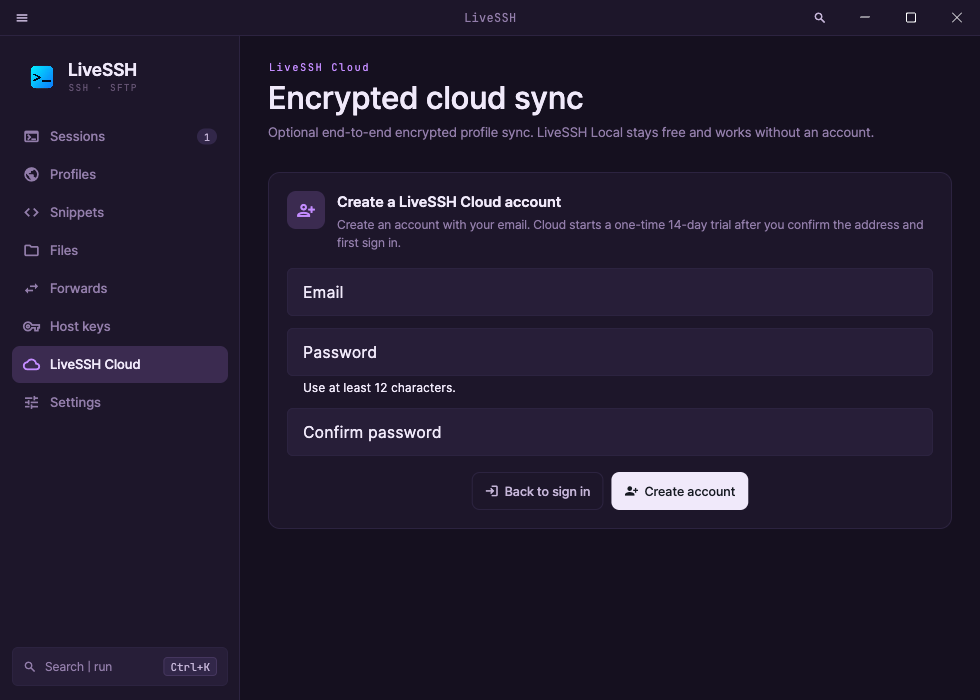This screenshot has width=980, height=700.
Task: Click the purple 'LiveSSH Cloud' overline label
Action: [x=319, y=68]
